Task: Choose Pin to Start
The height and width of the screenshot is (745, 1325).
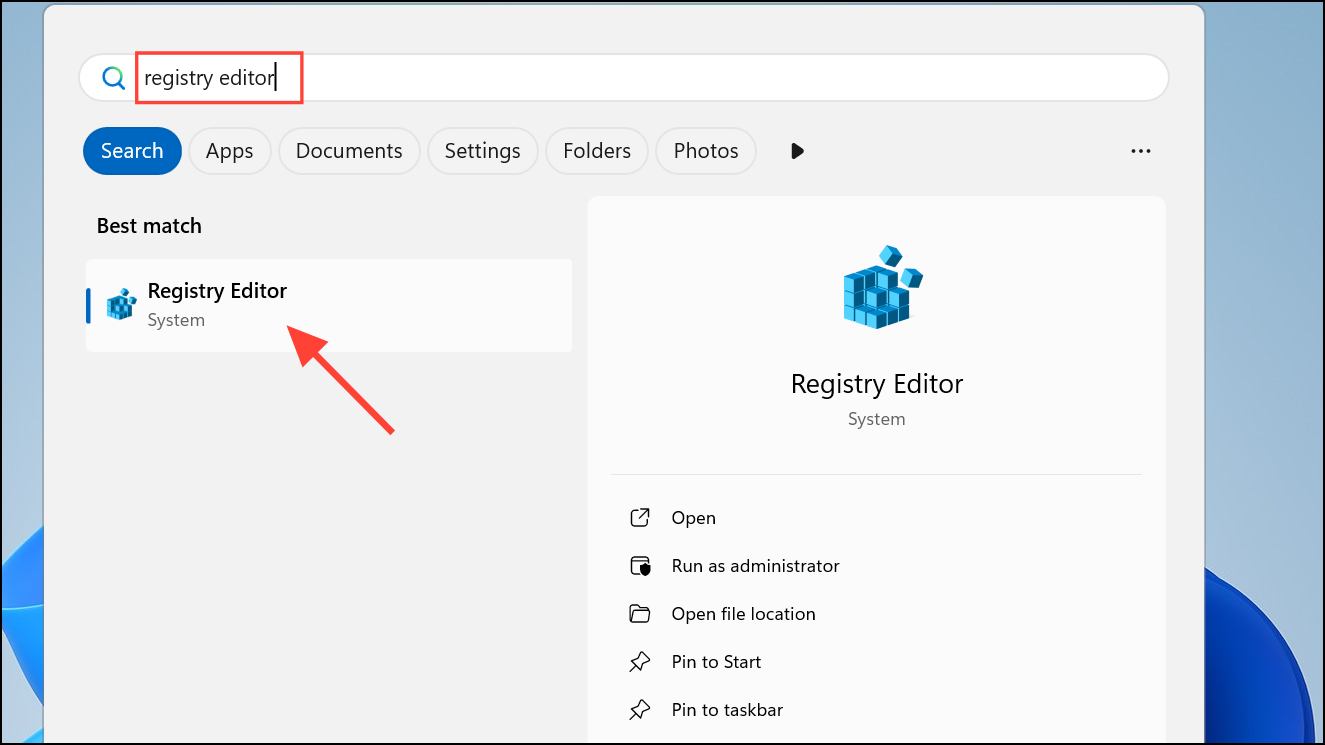Action: tap(716, 662)
